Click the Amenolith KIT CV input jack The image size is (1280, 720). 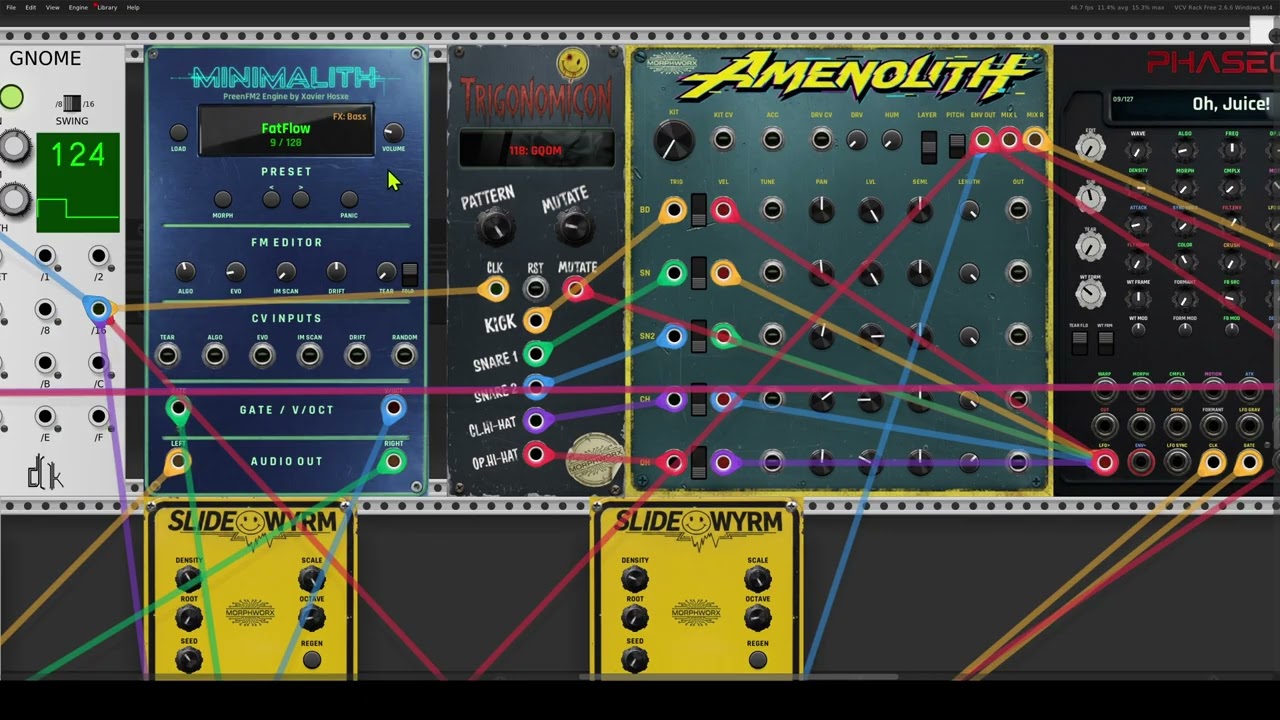(x=722, y=140)
